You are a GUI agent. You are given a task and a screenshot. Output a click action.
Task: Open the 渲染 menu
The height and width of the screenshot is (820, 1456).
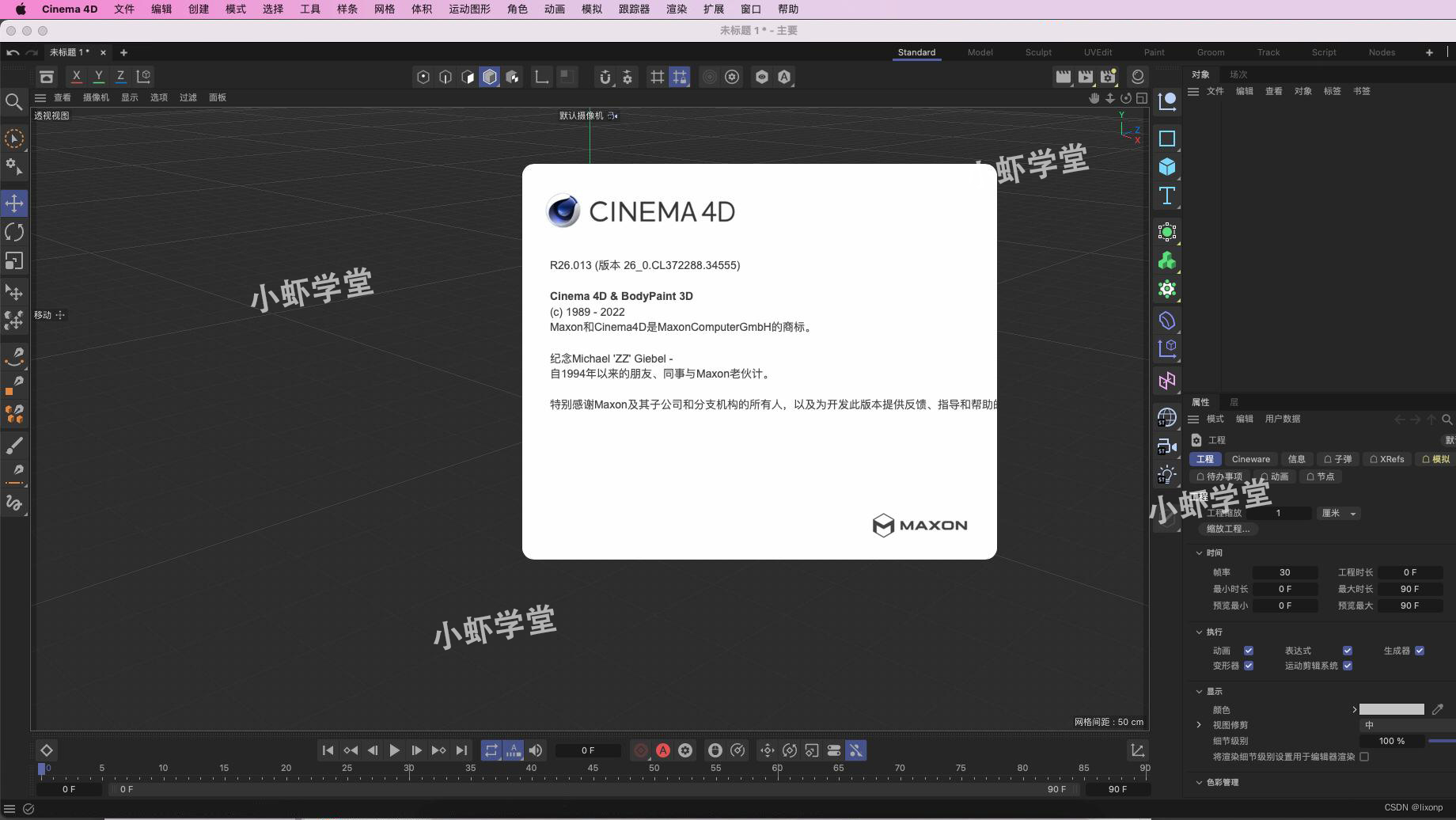(x=677, y=9)
